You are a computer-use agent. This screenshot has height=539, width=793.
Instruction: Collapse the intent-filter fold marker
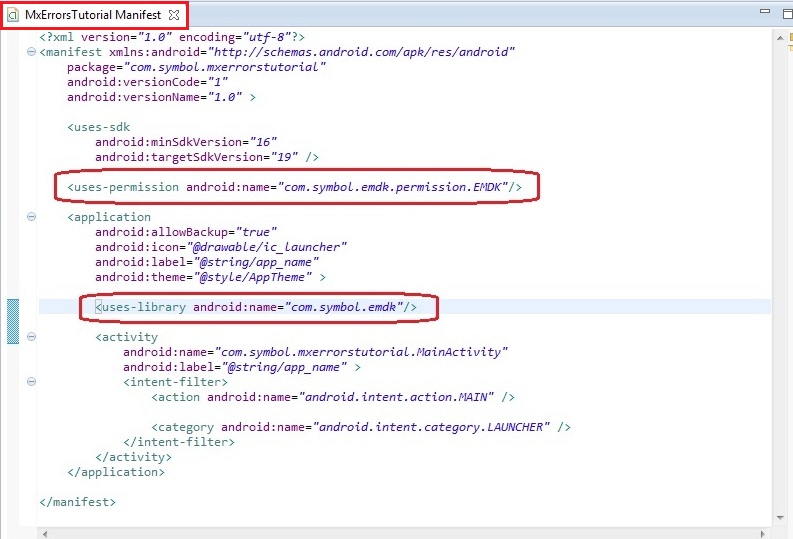coord(32,382)
